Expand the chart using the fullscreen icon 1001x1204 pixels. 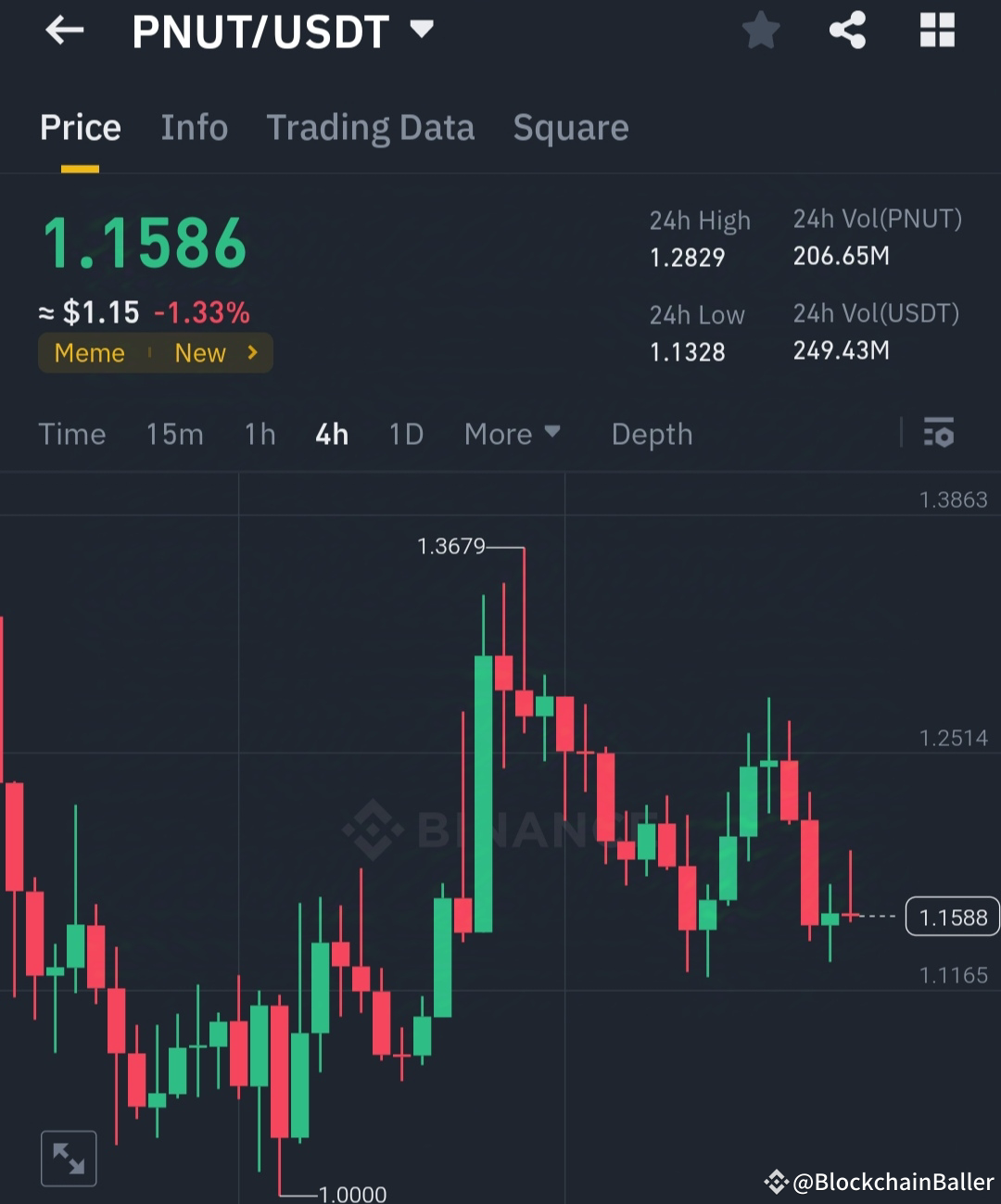(68, 1158)
